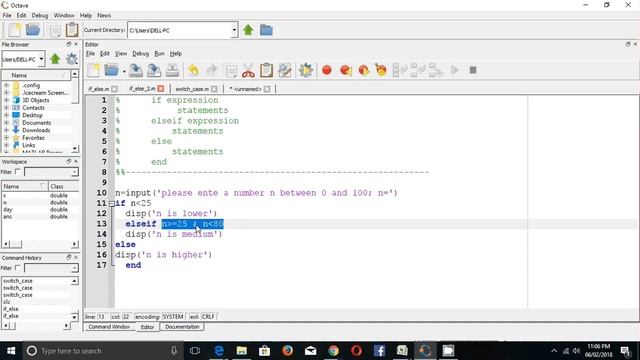Click the Save As icon in the editor
The width and height of the screenshot is (640, 360).
pos(154,70)
